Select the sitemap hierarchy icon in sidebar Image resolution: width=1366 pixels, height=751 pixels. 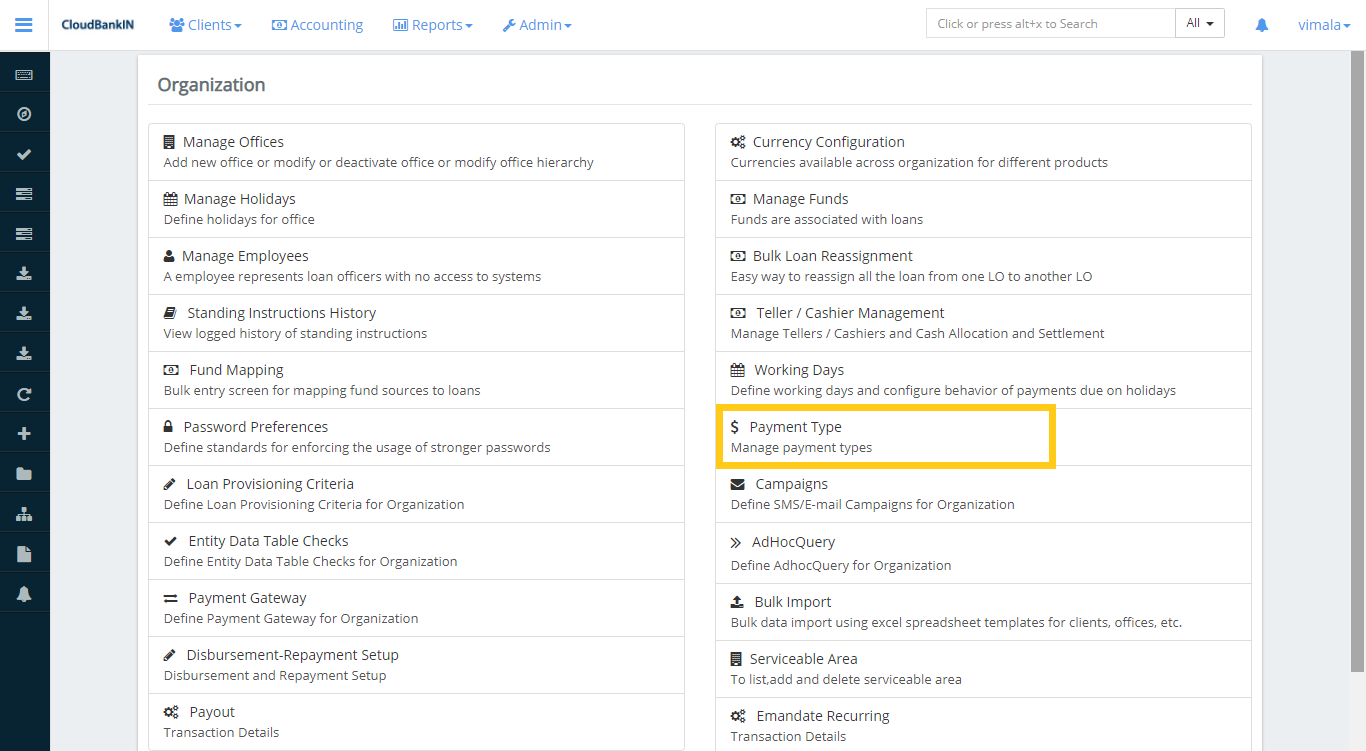(24, 514)
